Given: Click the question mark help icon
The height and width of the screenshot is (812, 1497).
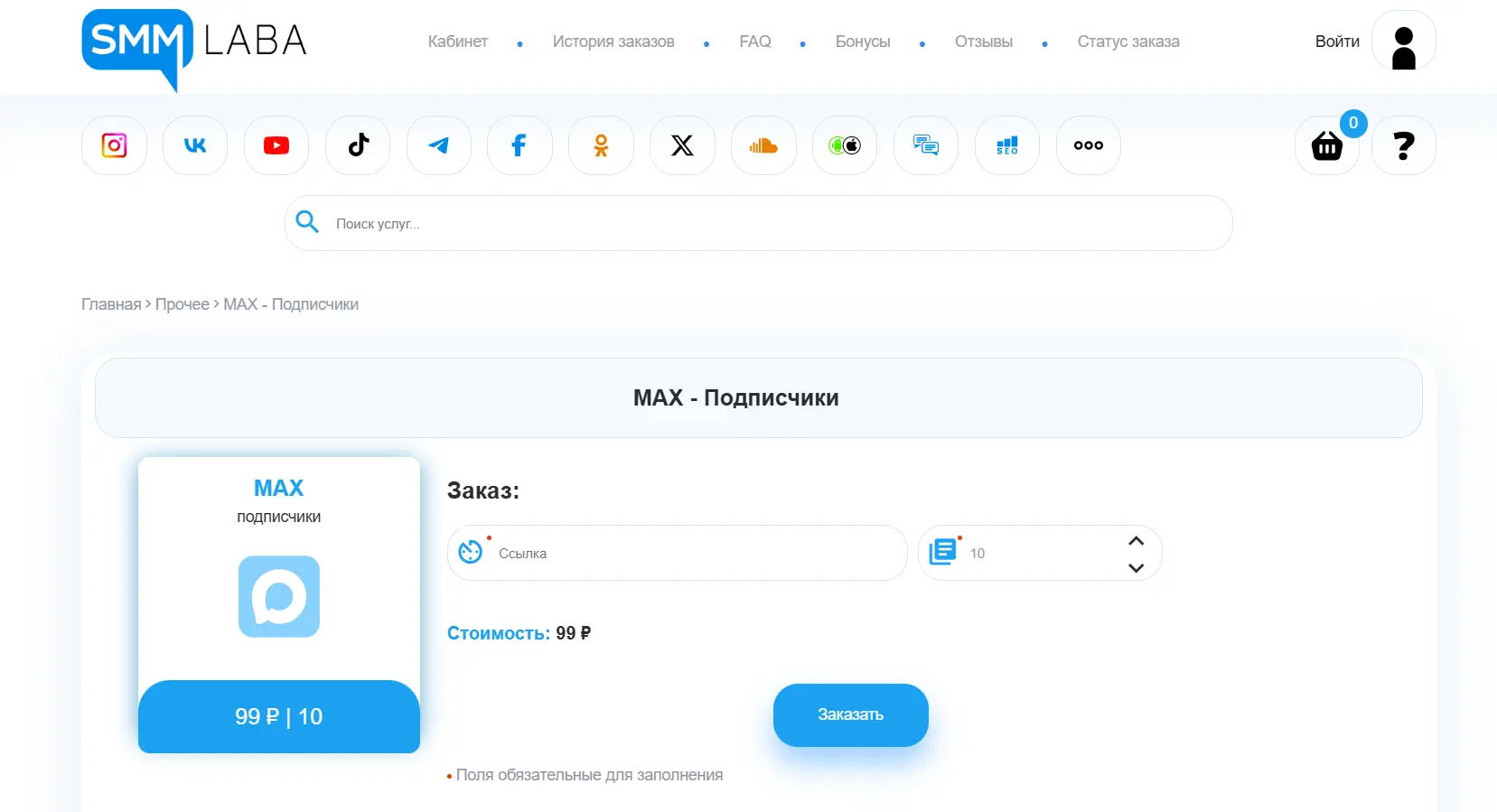Looking at the screenshot, I should click(1403, 145).
